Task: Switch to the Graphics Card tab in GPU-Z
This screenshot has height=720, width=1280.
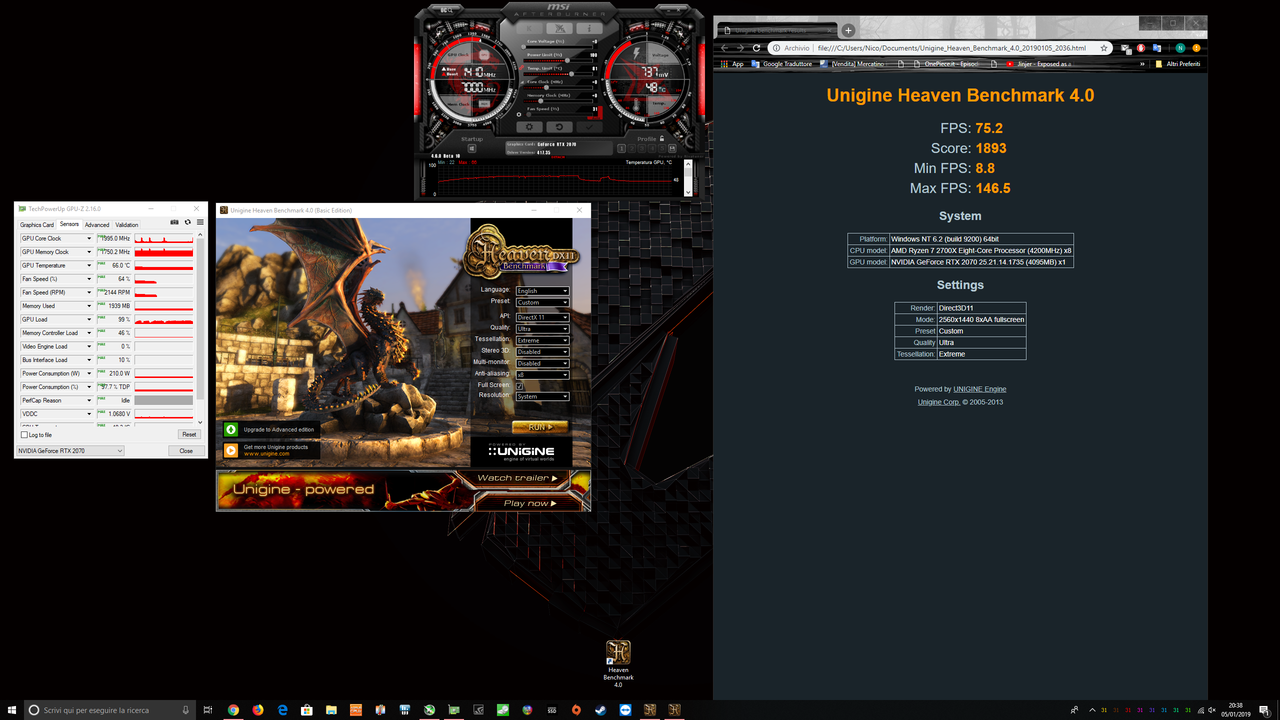Action: 37,225
